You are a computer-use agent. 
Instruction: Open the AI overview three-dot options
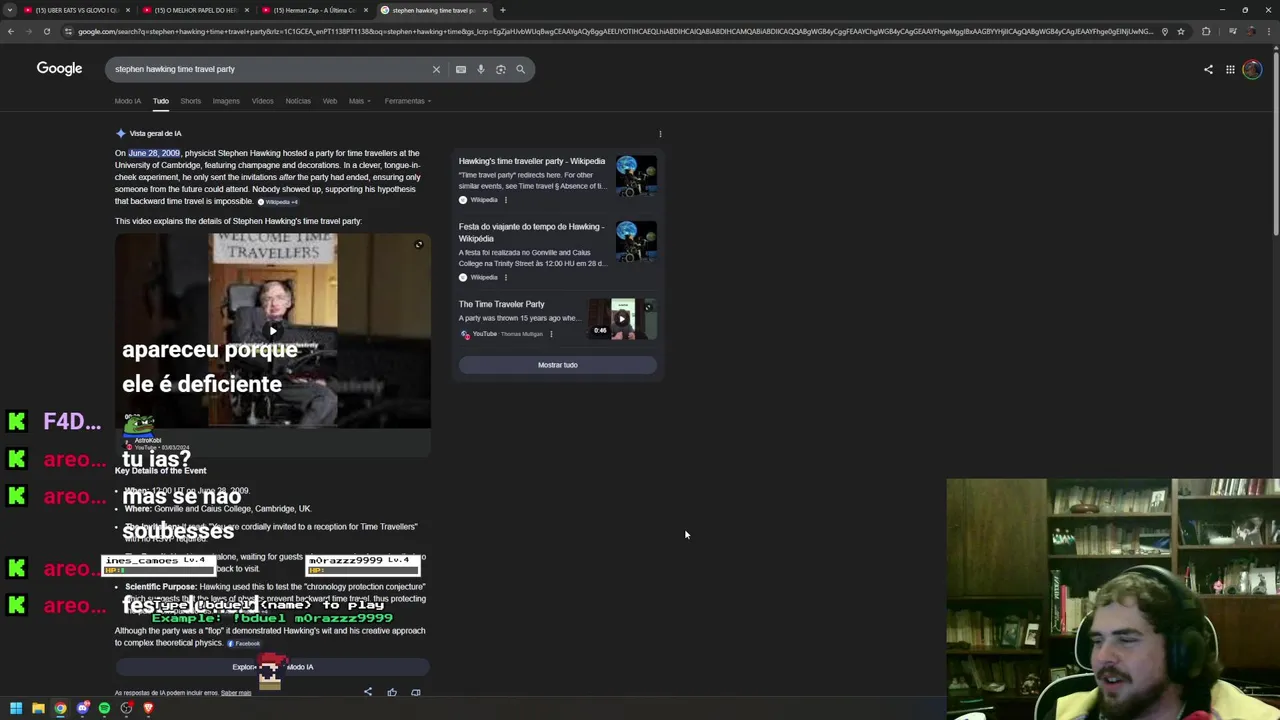tap(660, 133)
